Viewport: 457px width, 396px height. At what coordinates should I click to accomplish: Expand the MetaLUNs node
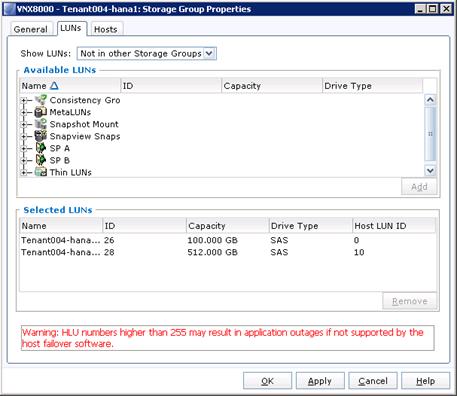click(24, 112)
